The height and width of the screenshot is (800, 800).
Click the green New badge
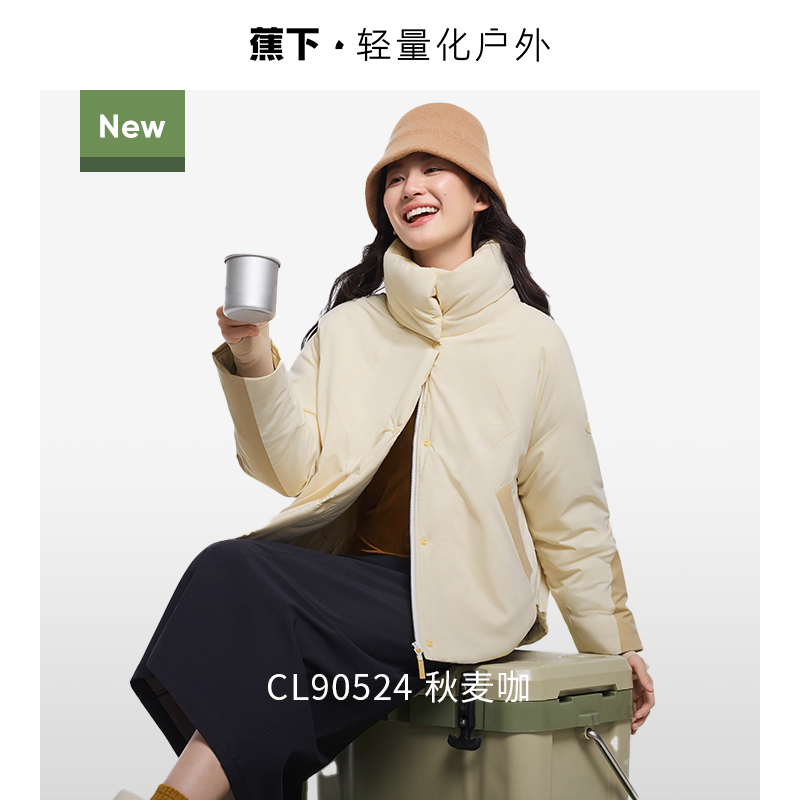[x=132, y=131]
